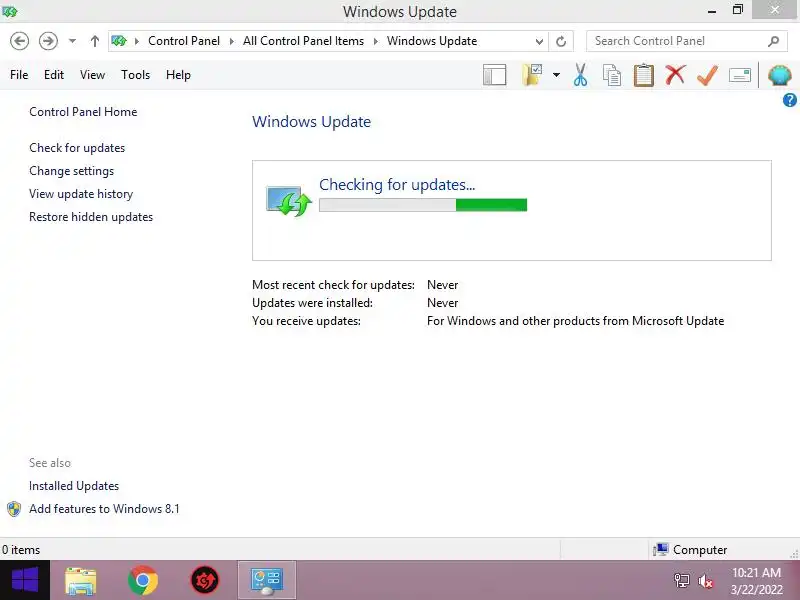
Task: Open the address bar history dropdown
Action: [x=539, y=42]
